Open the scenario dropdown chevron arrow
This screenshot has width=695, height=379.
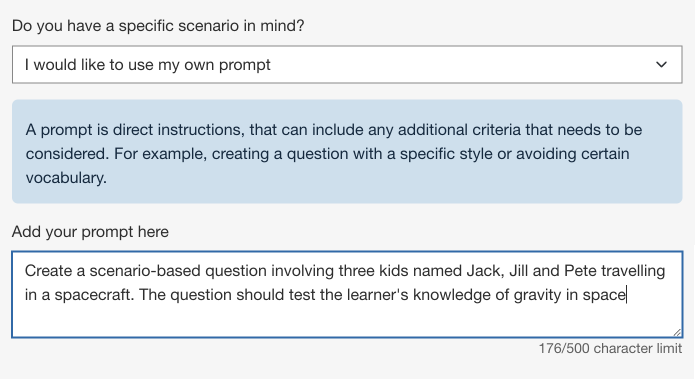pyautogui.click(x=661, y=65)
